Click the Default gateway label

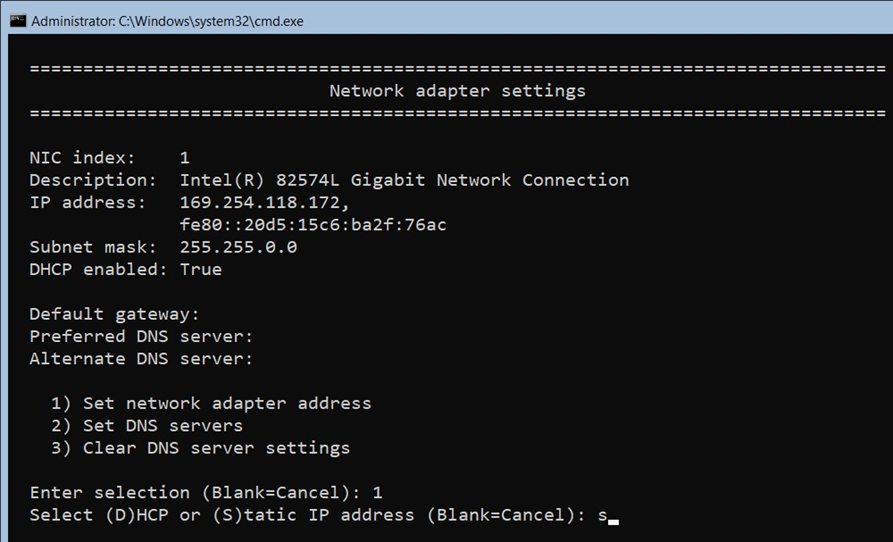(114, 314)
